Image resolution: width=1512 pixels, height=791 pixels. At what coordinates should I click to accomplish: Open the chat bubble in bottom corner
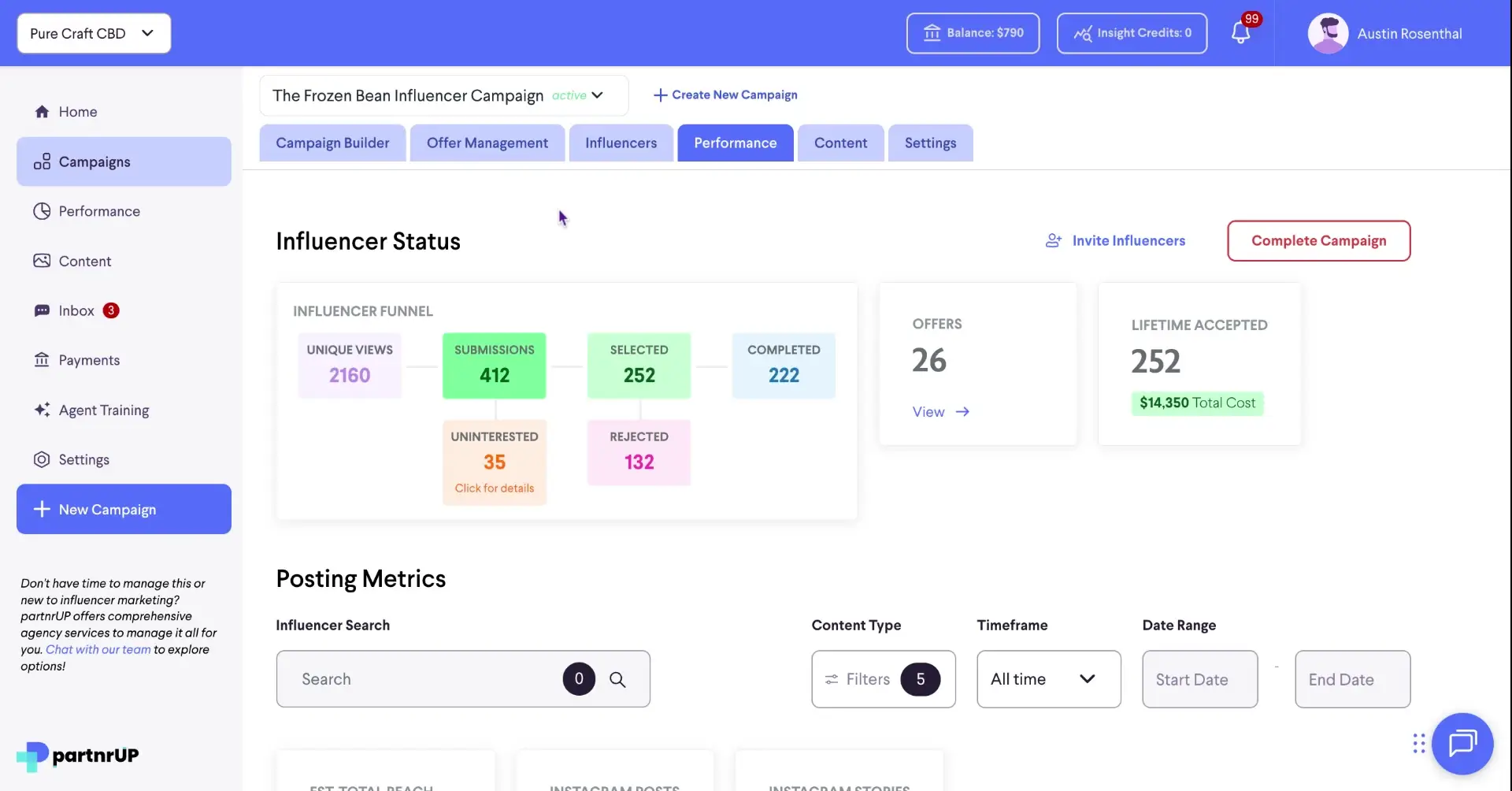click(x=1462, y=743)
